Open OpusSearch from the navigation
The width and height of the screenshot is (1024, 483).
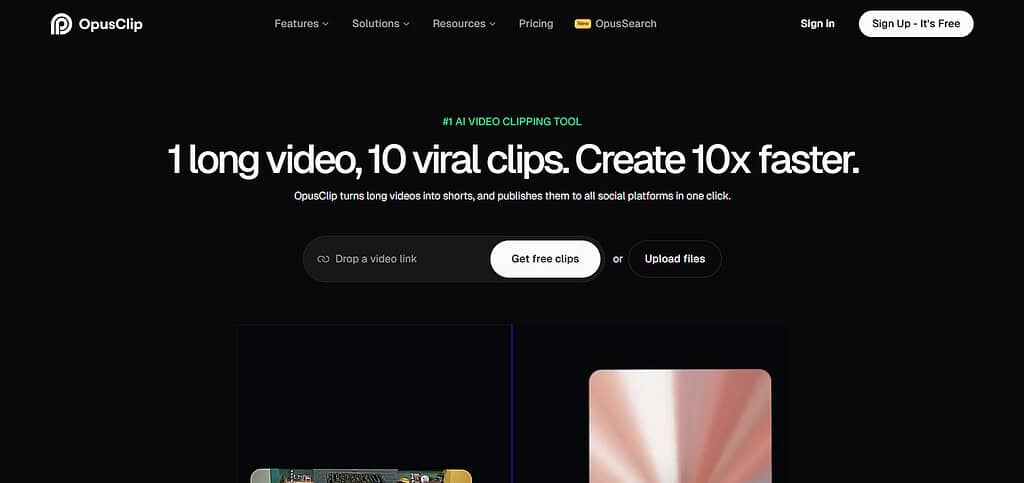[625, 23]
